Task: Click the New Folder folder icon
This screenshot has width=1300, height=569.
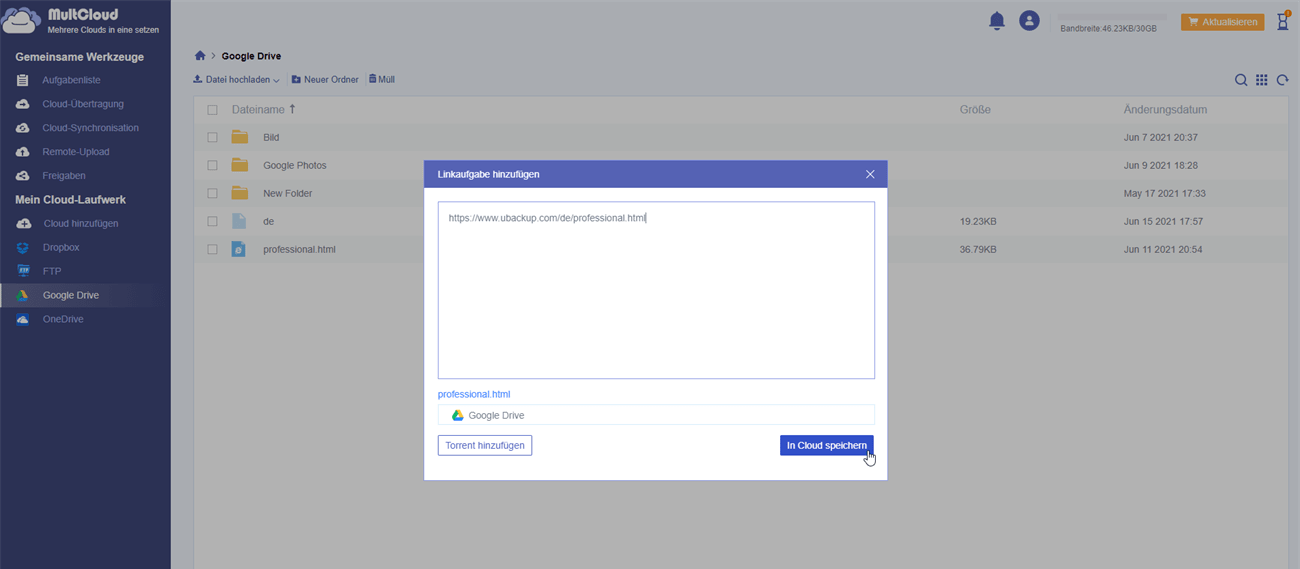Action: [239, 193]
